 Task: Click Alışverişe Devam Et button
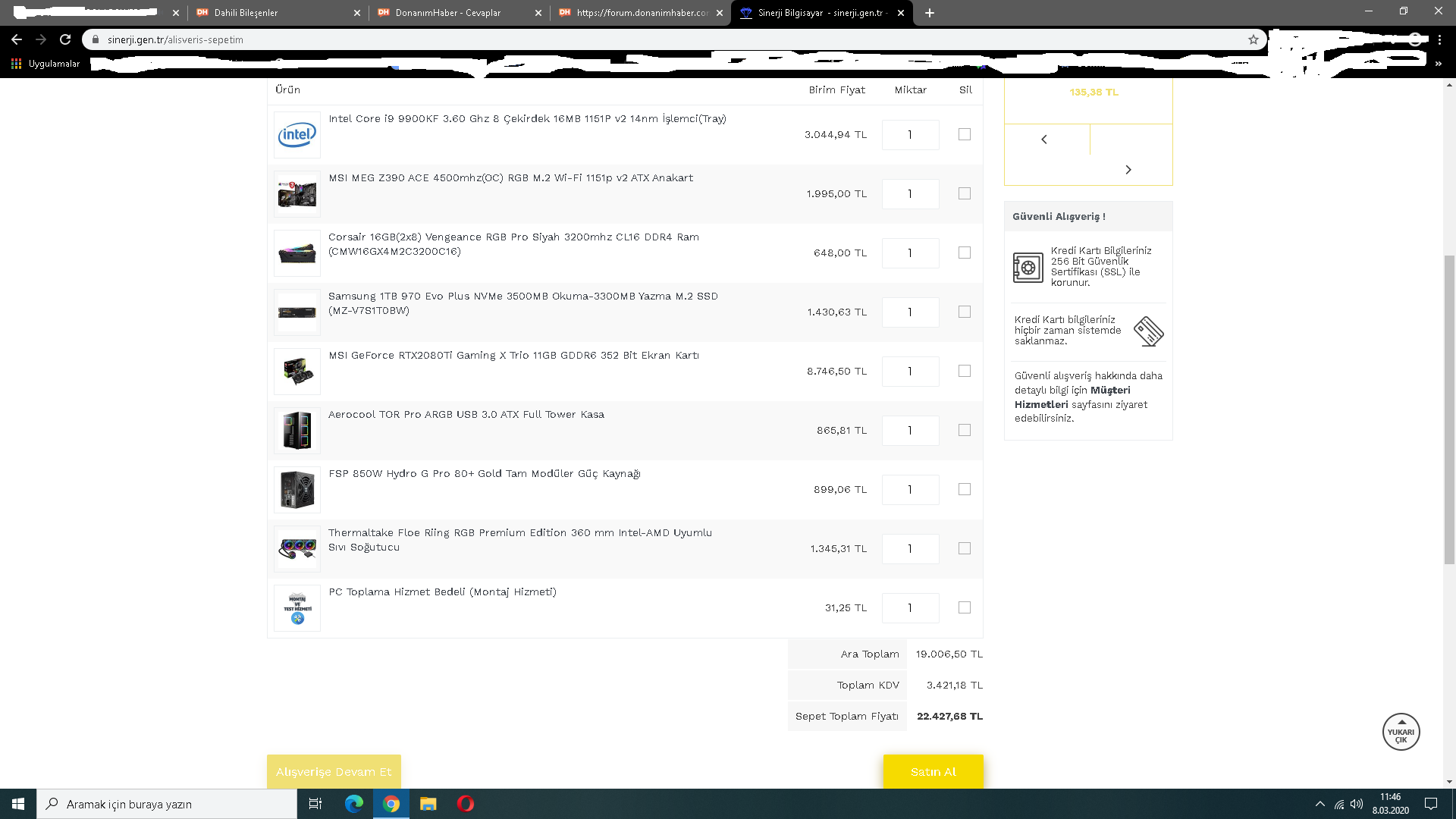[x=334, y=772]
